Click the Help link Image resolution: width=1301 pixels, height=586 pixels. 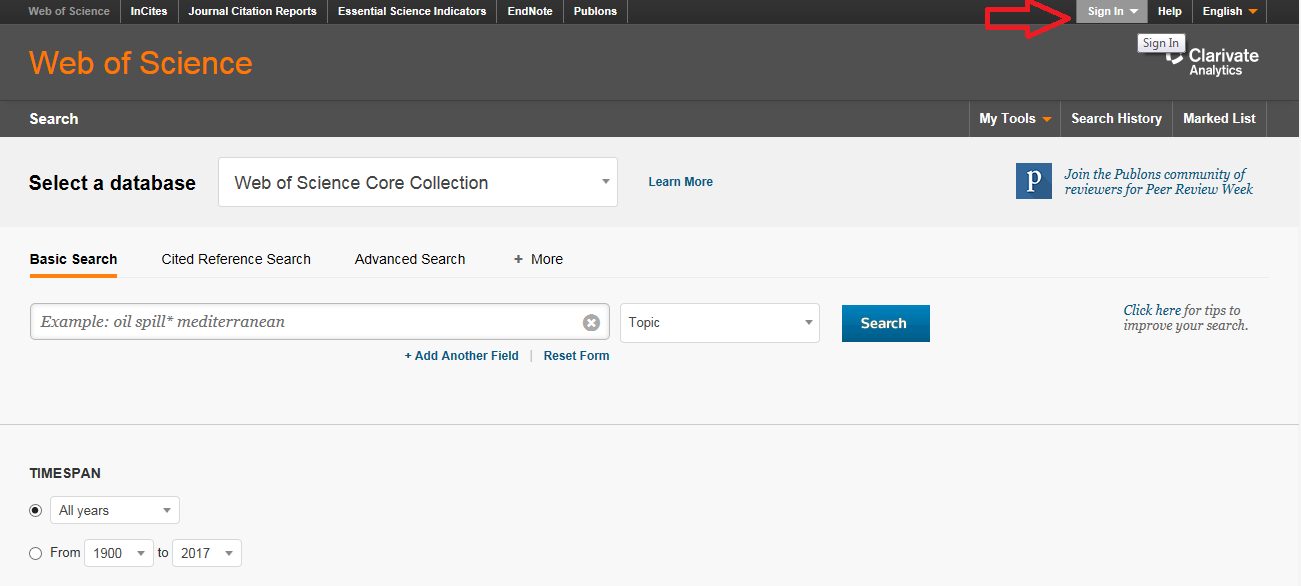pos(1170,12)
